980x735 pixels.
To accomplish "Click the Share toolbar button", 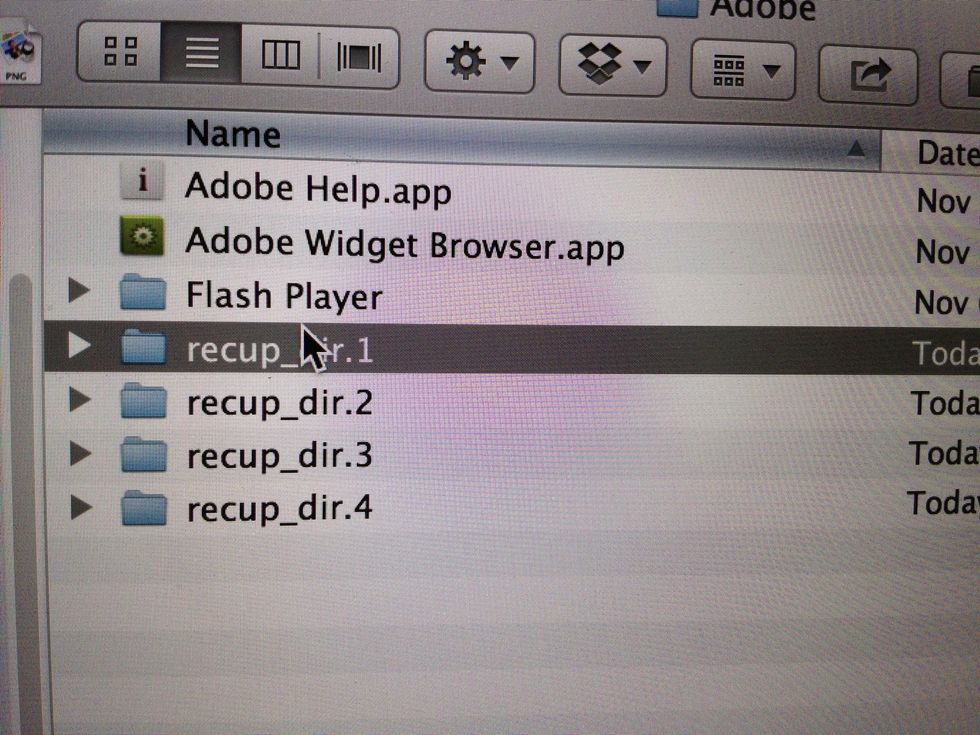I will coord(868,75).
